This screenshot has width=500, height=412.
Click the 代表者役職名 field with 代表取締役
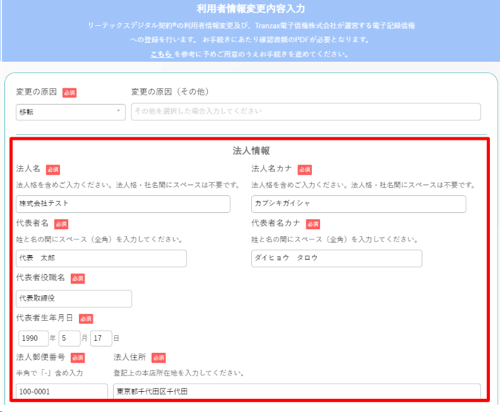tap(74, 299)
